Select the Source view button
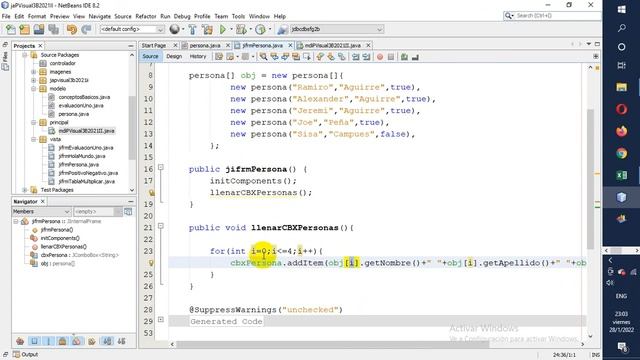The image size is (640, 360). 150,57
